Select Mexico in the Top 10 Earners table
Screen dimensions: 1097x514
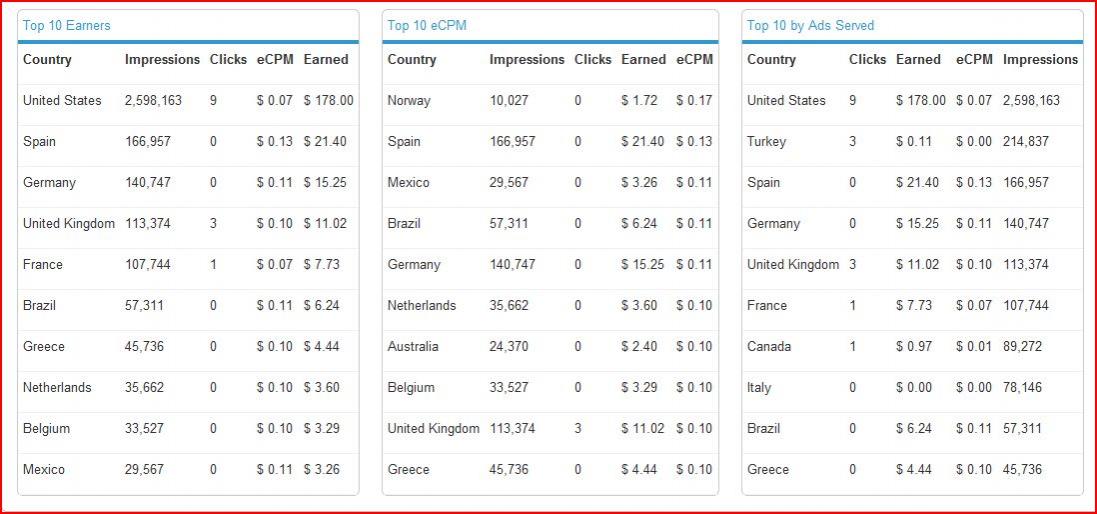(x=44, y=469)
